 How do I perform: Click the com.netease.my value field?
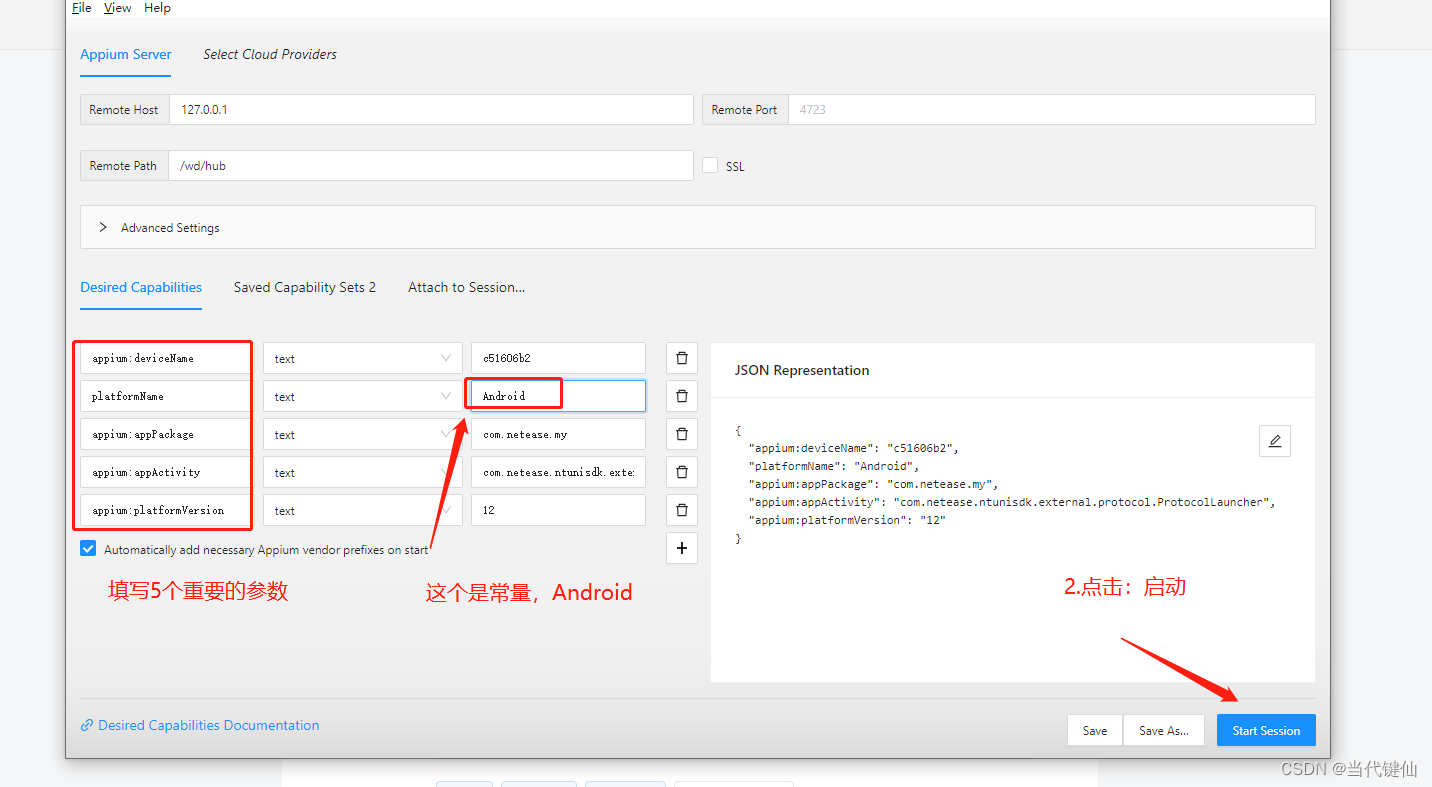pos(558,434)
